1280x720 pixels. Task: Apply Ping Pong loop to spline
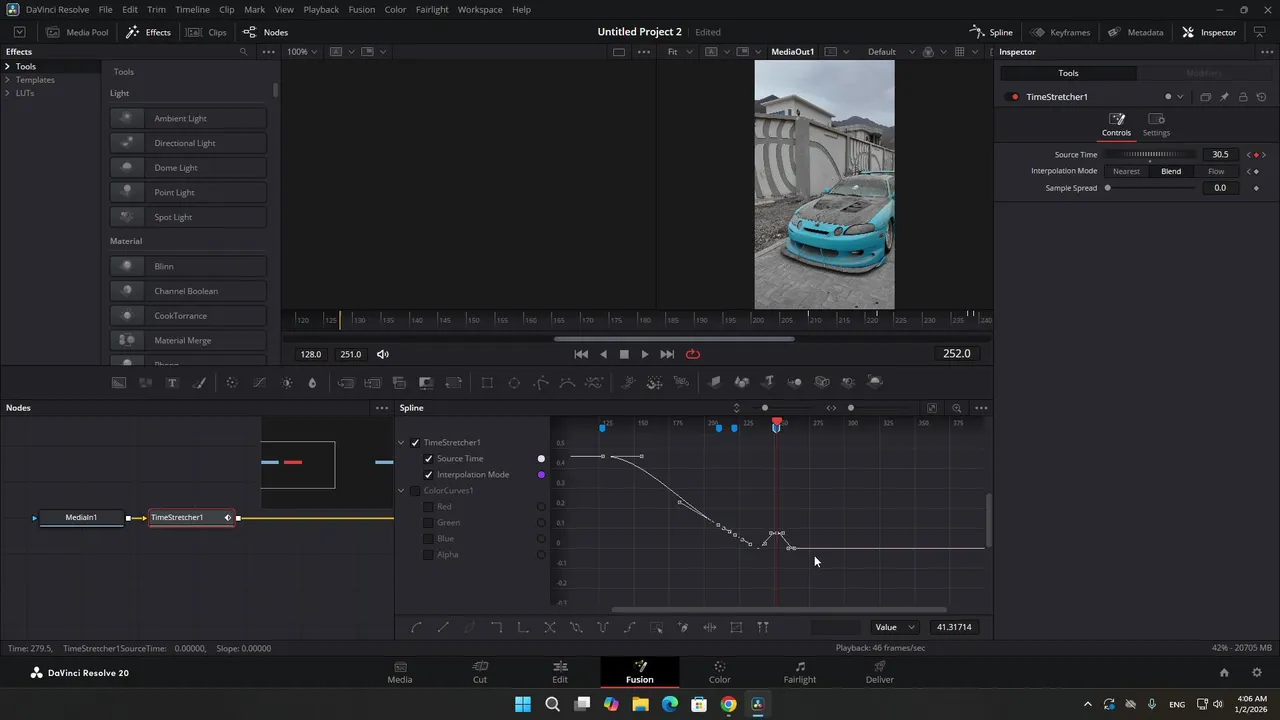603,627
